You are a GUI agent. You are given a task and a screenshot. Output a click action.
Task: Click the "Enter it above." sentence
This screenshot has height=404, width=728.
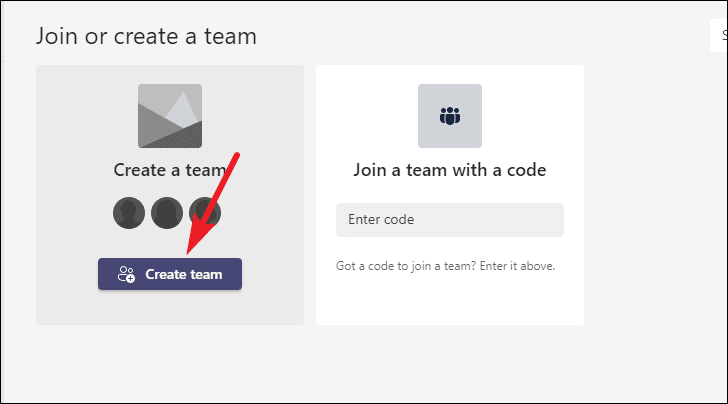517,266
